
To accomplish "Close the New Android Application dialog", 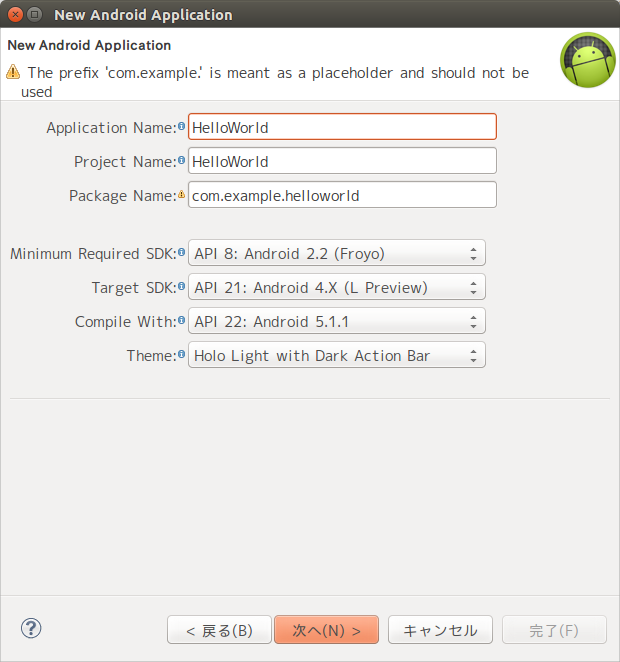I will (x=16, y=15).
